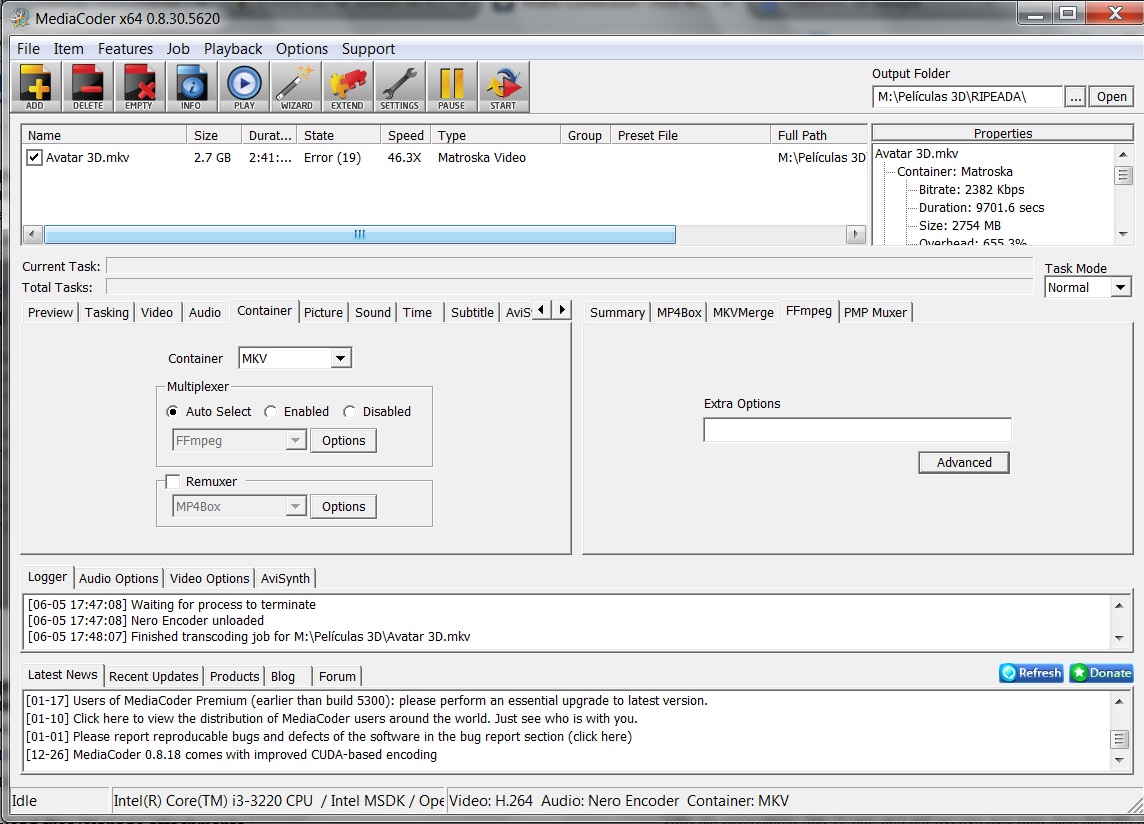Click the DELETE toolbar icon
1144x824 pixels.
pos(88,87)
